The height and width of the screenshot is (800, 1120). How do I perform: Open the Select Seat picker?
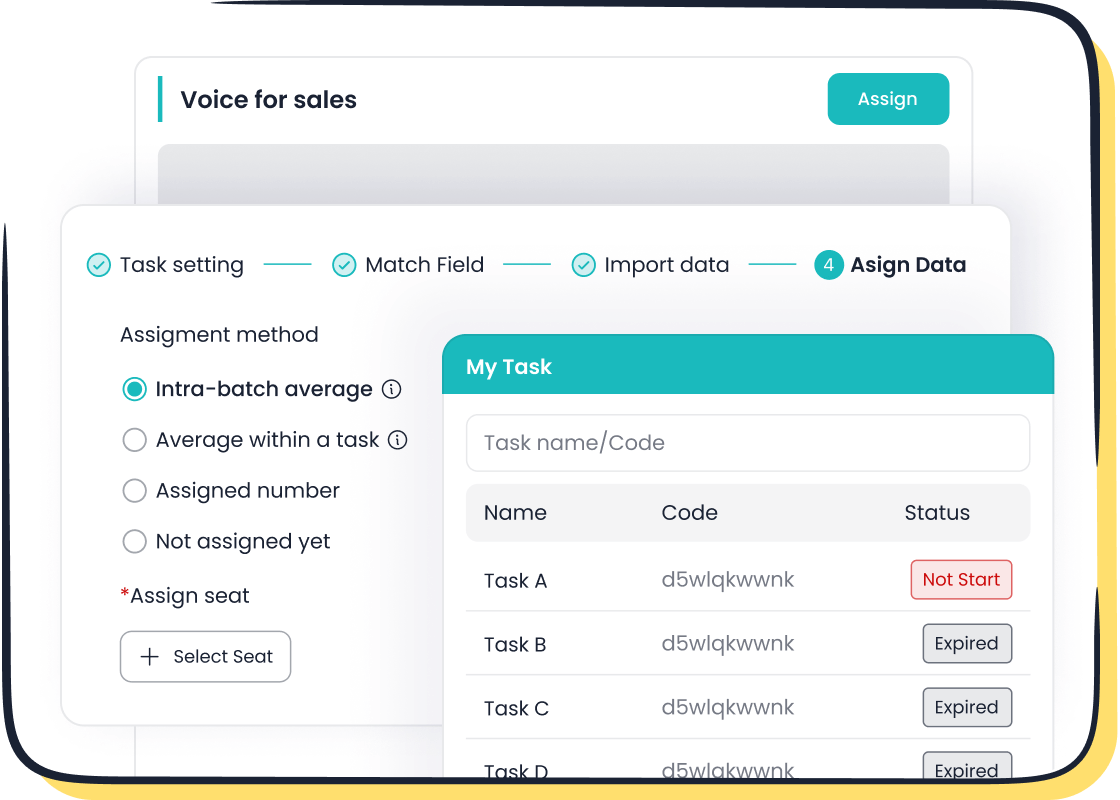(205, 656)
